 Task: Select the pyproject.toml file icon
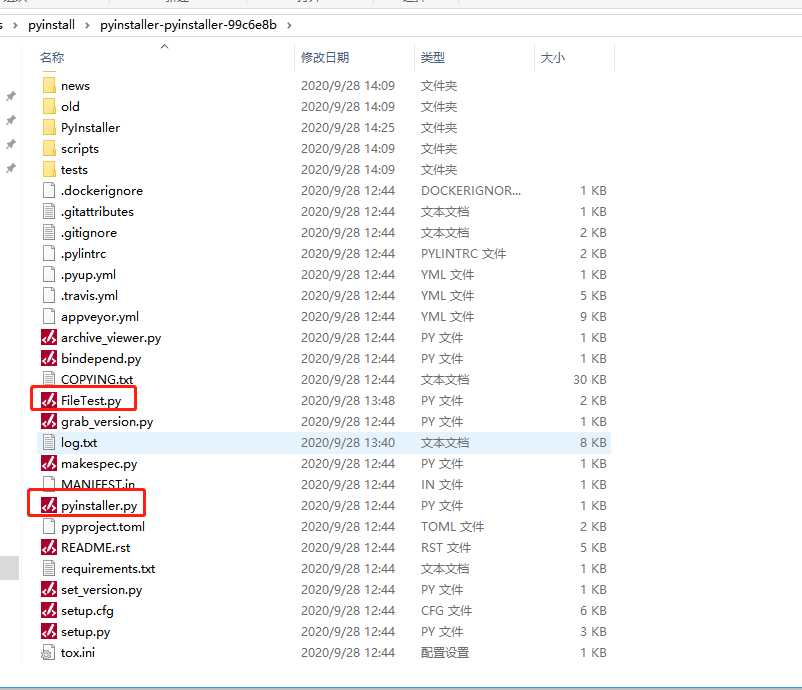(49, 527)
